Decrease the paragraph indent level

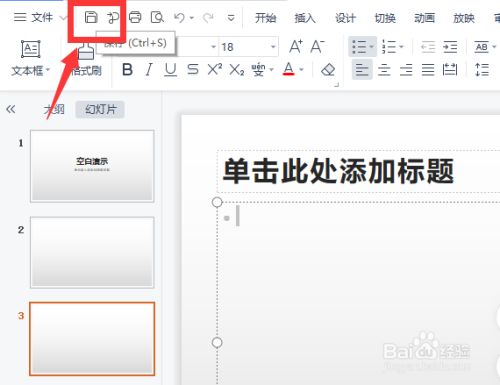[428, 47]
